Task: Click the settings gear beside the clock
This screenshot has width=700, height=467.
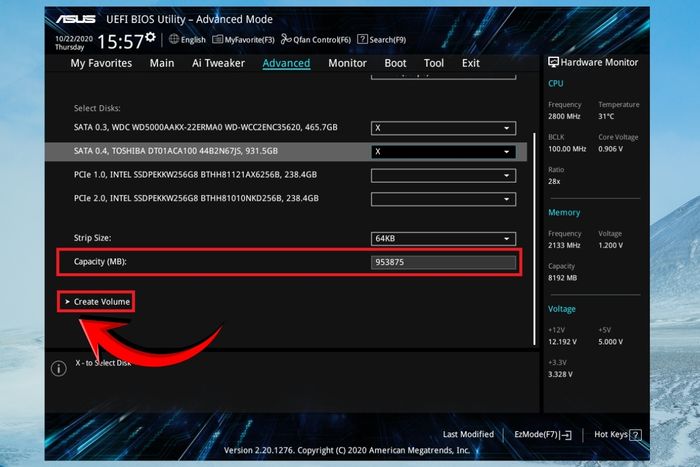Action: coord(150,37)
